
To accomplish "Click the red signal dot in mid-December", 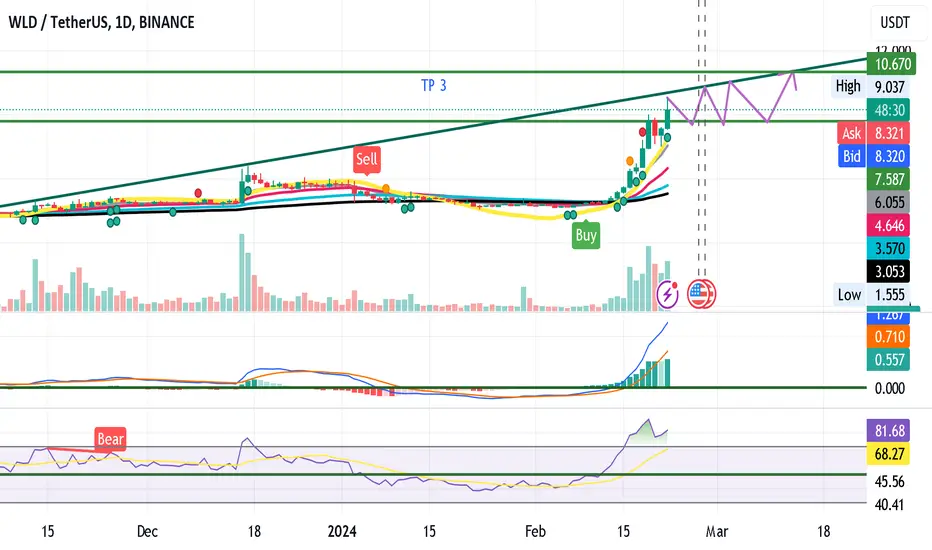I will [198, 193].
